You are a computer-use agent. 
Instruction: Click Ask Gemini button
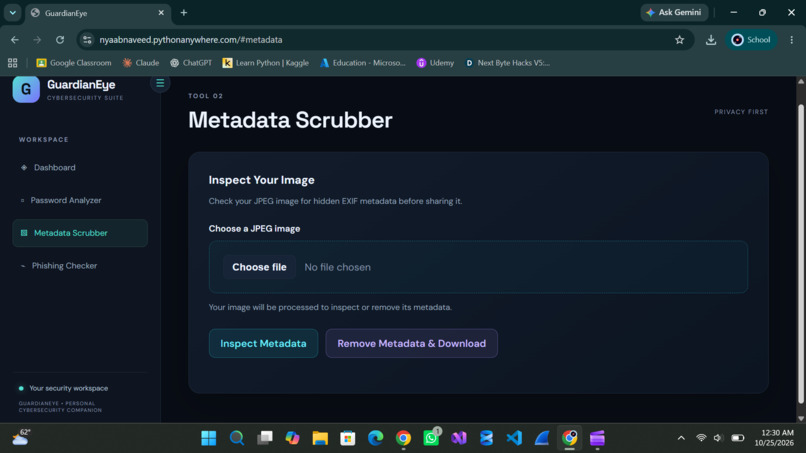click(674, 12)
